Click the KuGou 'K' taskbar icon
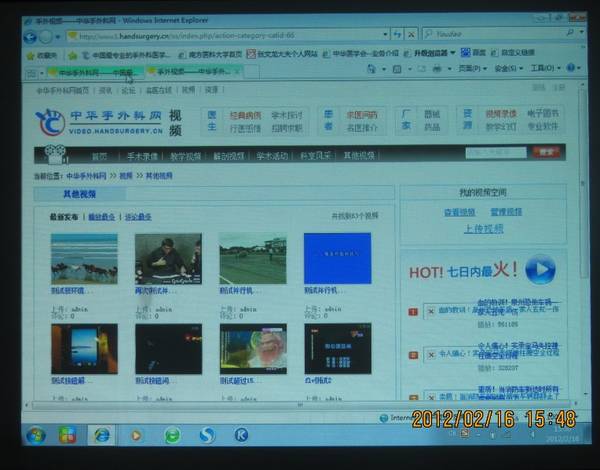This screenshot has width=600, height=470. 241,435
